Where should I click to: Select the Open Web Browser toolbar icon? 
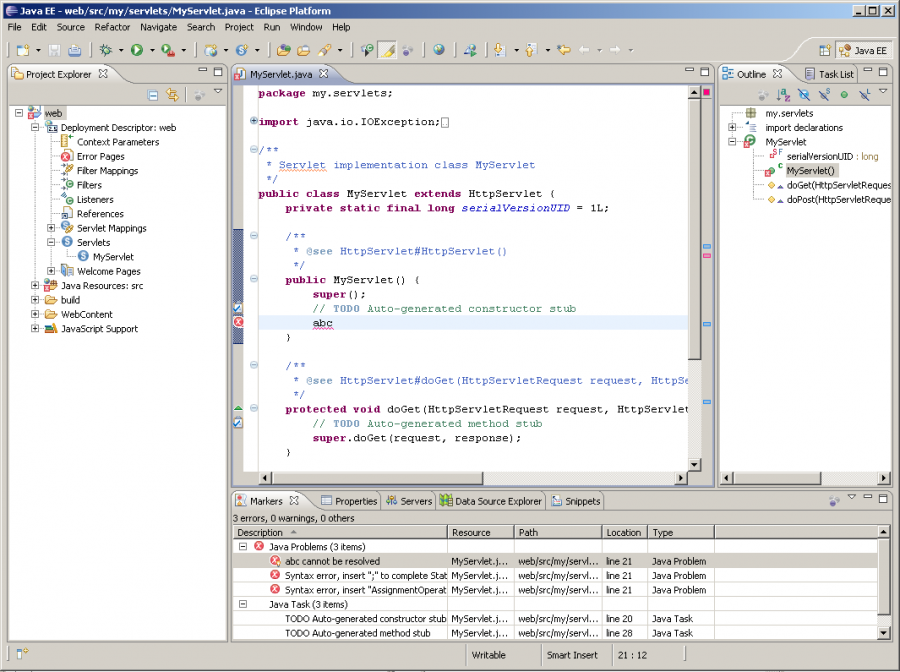click(438, 49)
